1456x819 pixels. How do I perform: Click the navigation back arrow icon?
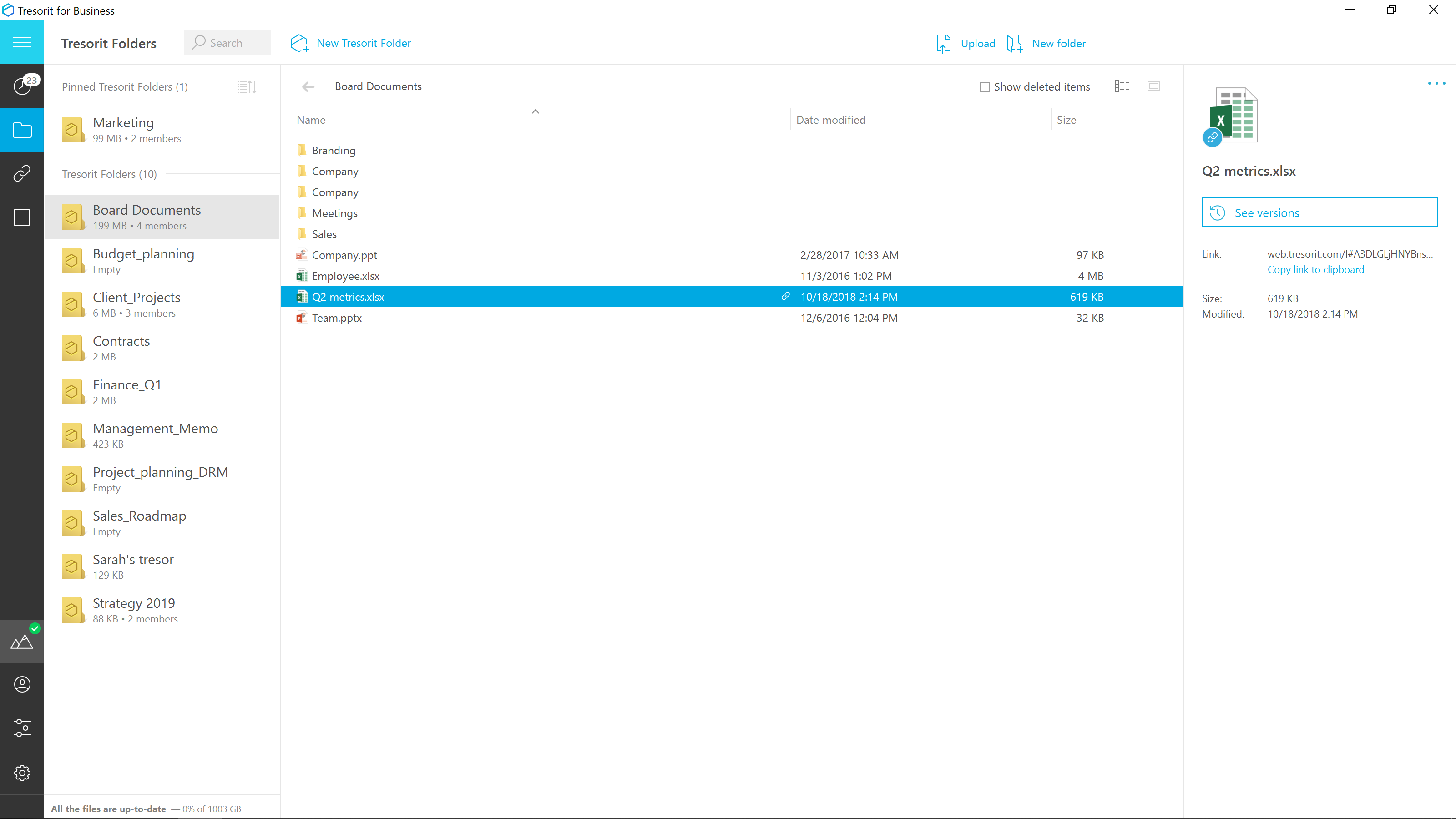point(308,86)
